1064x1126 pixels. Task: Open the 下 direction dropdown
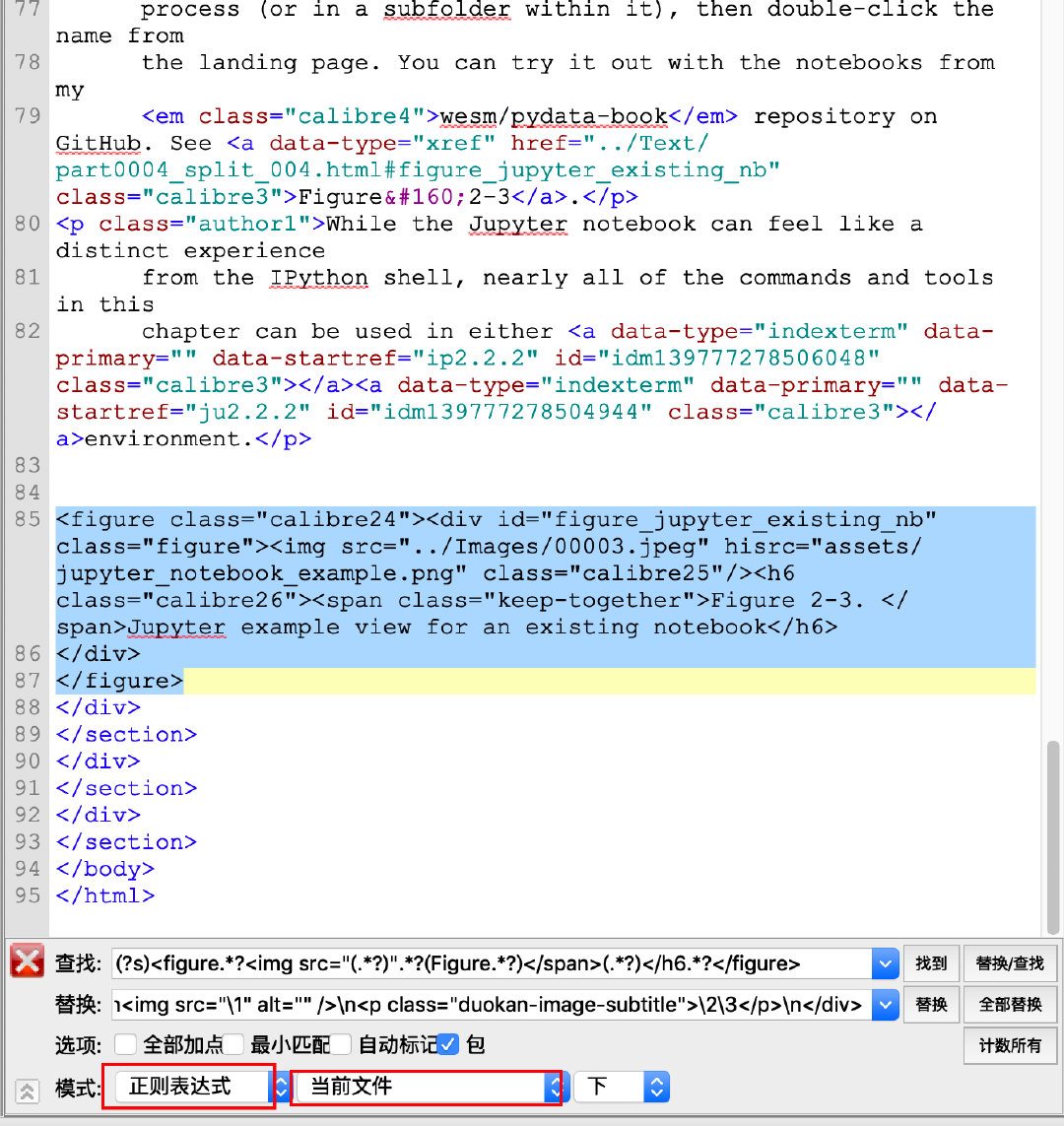623,1087
